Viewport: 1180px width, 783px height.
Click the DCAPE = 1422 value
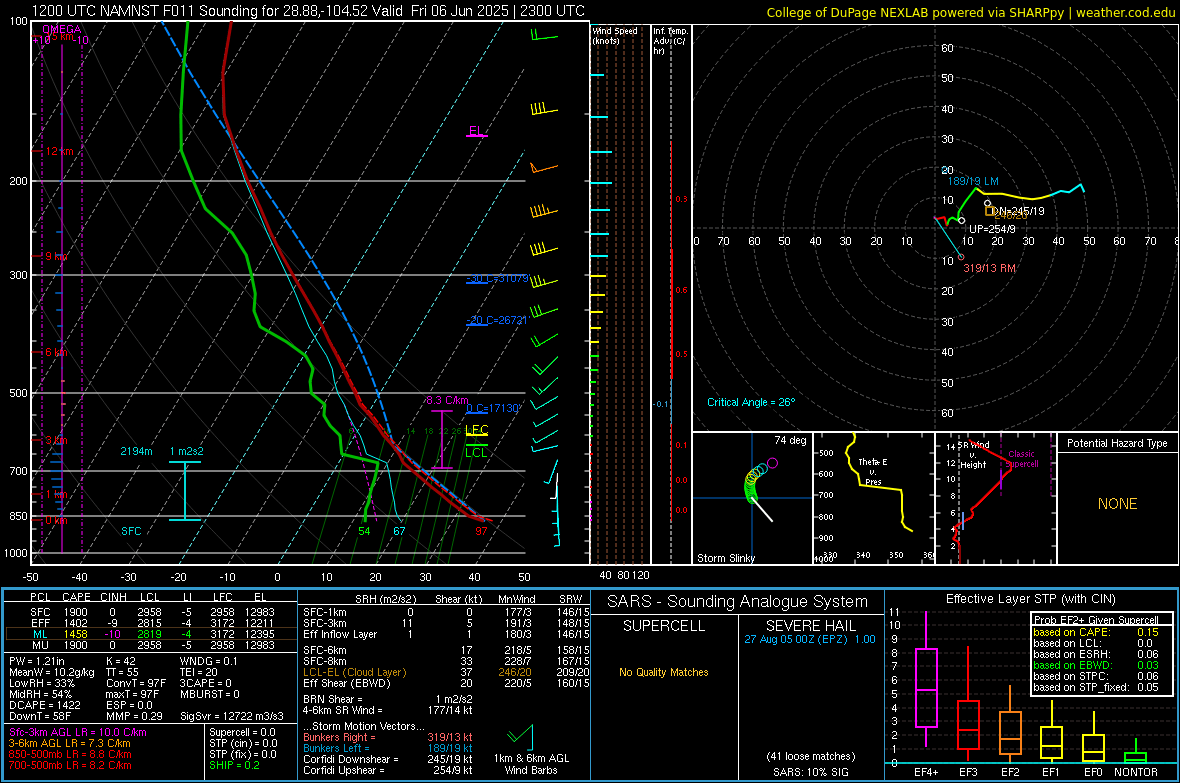[x=45, y=705]
